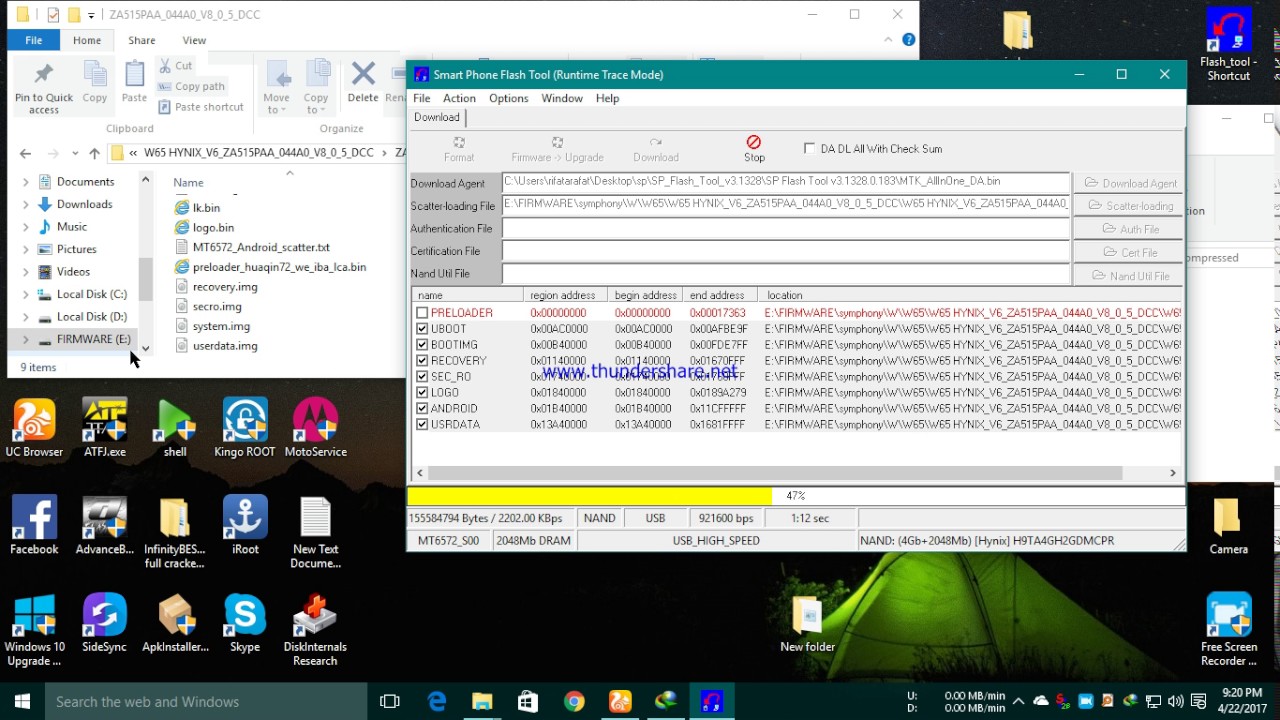Open Microsoft Edge from taskbar

[x=437, y=702]
